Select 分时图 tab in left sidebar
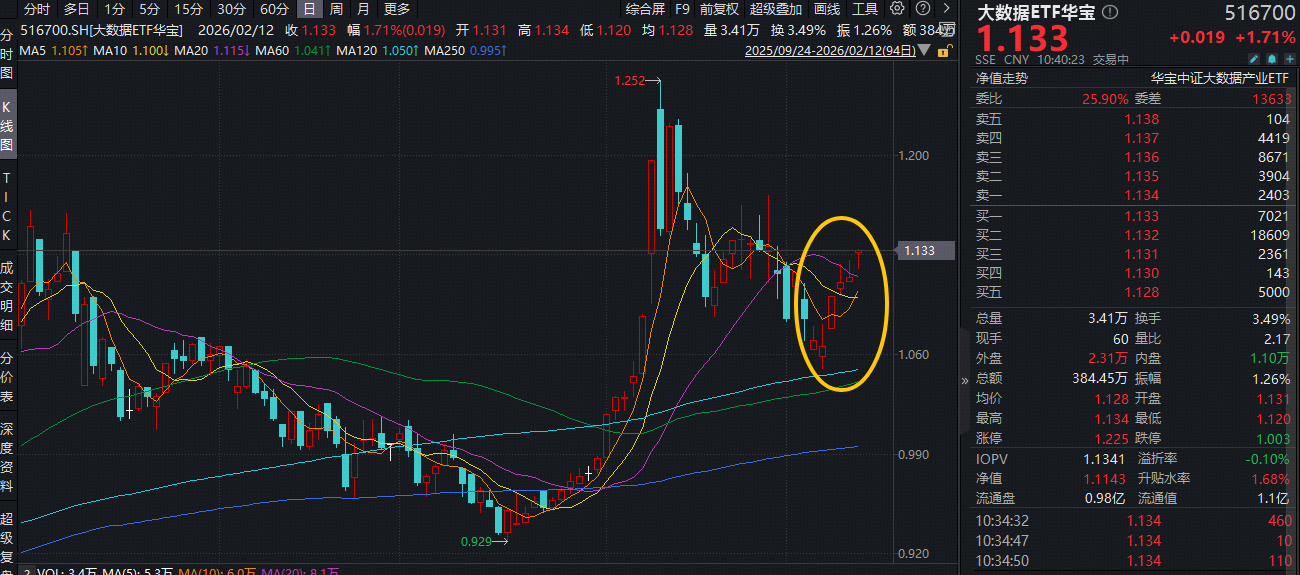 click(x=7, y=55)
